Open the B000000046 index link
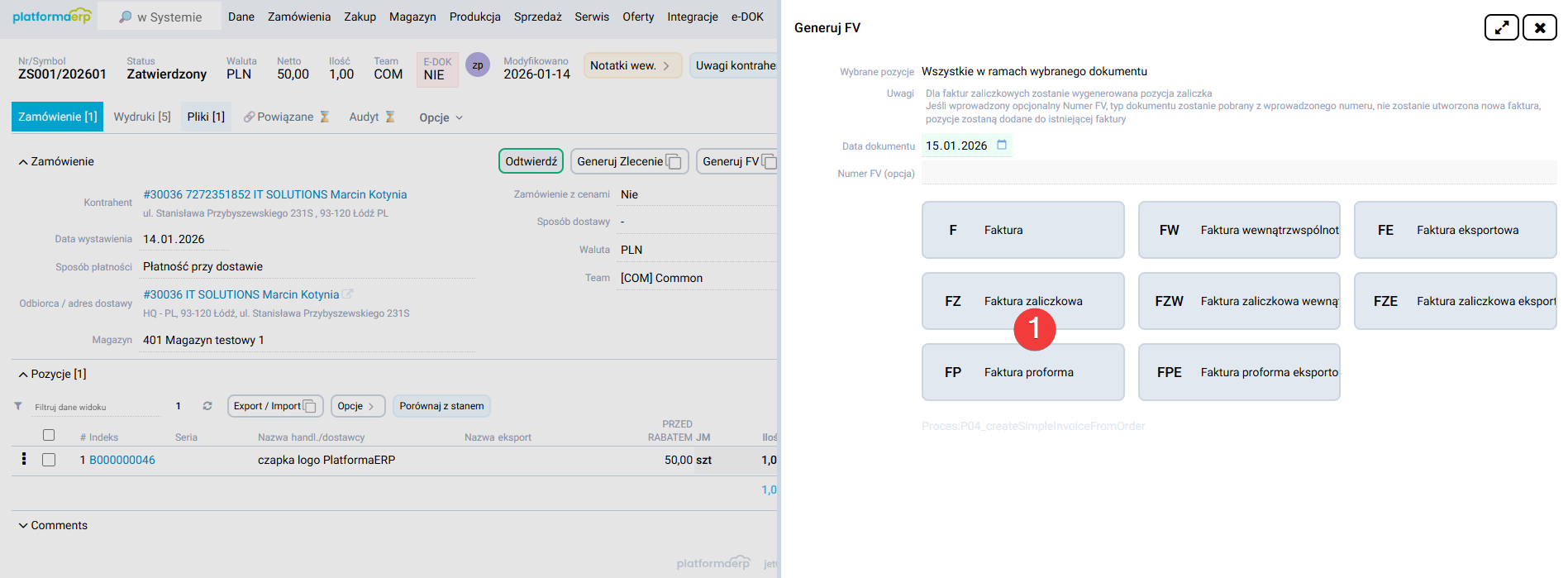 click(x=122, y=460)
